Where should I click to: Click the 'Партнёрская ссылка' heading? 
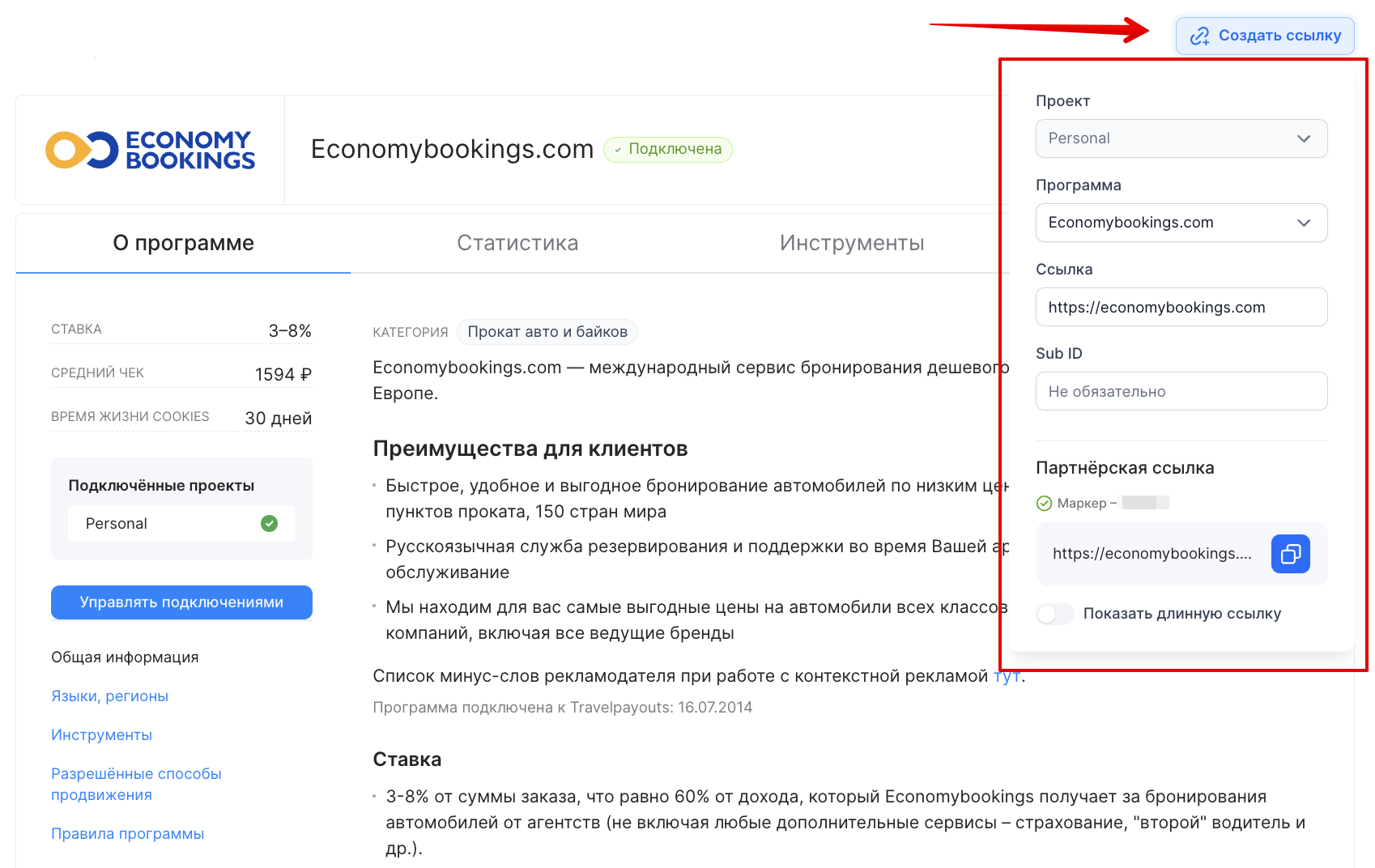click(1125, 468)
